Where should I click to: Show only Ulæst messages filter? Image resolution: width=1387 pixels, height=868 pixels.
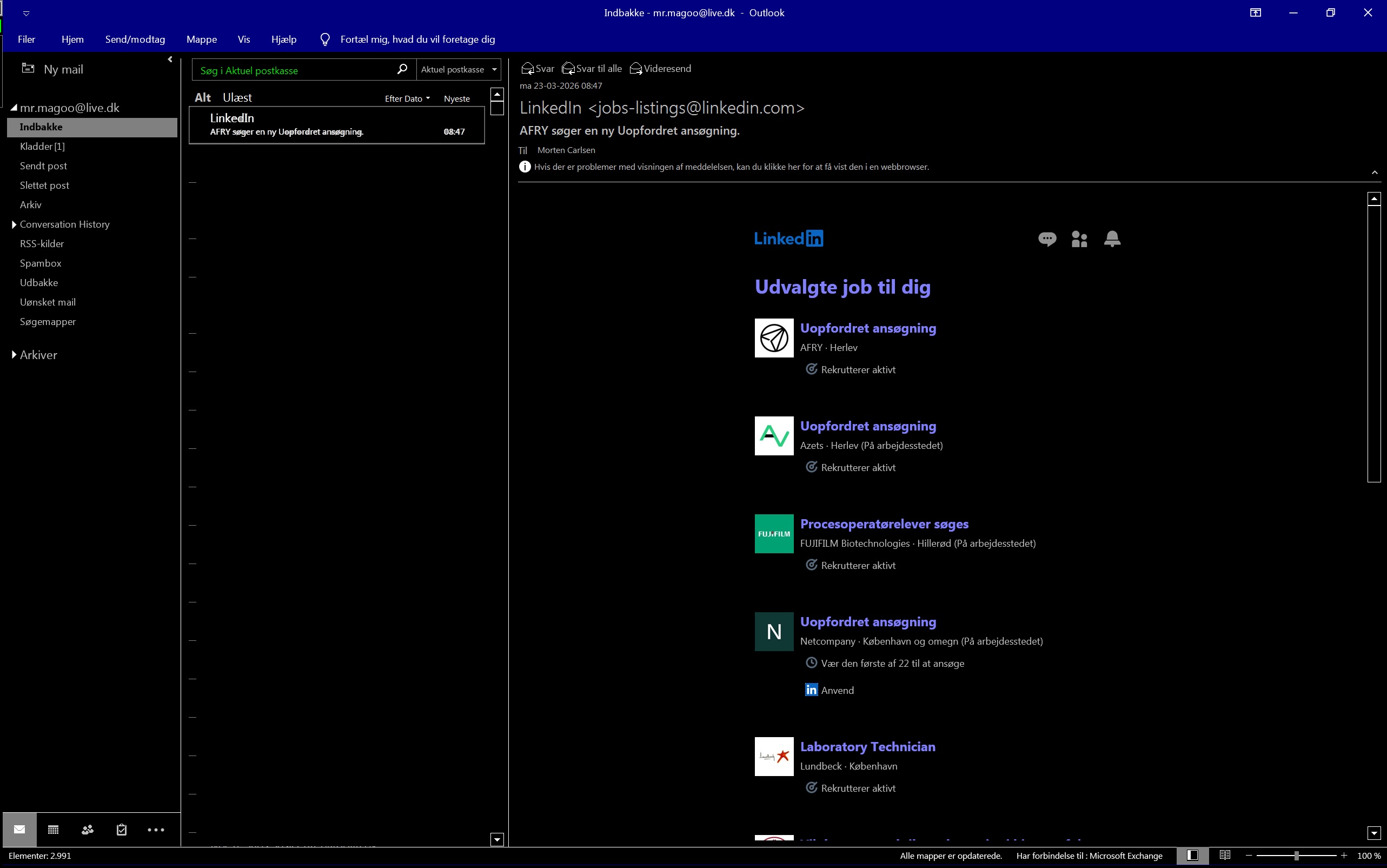coord(237,97)
